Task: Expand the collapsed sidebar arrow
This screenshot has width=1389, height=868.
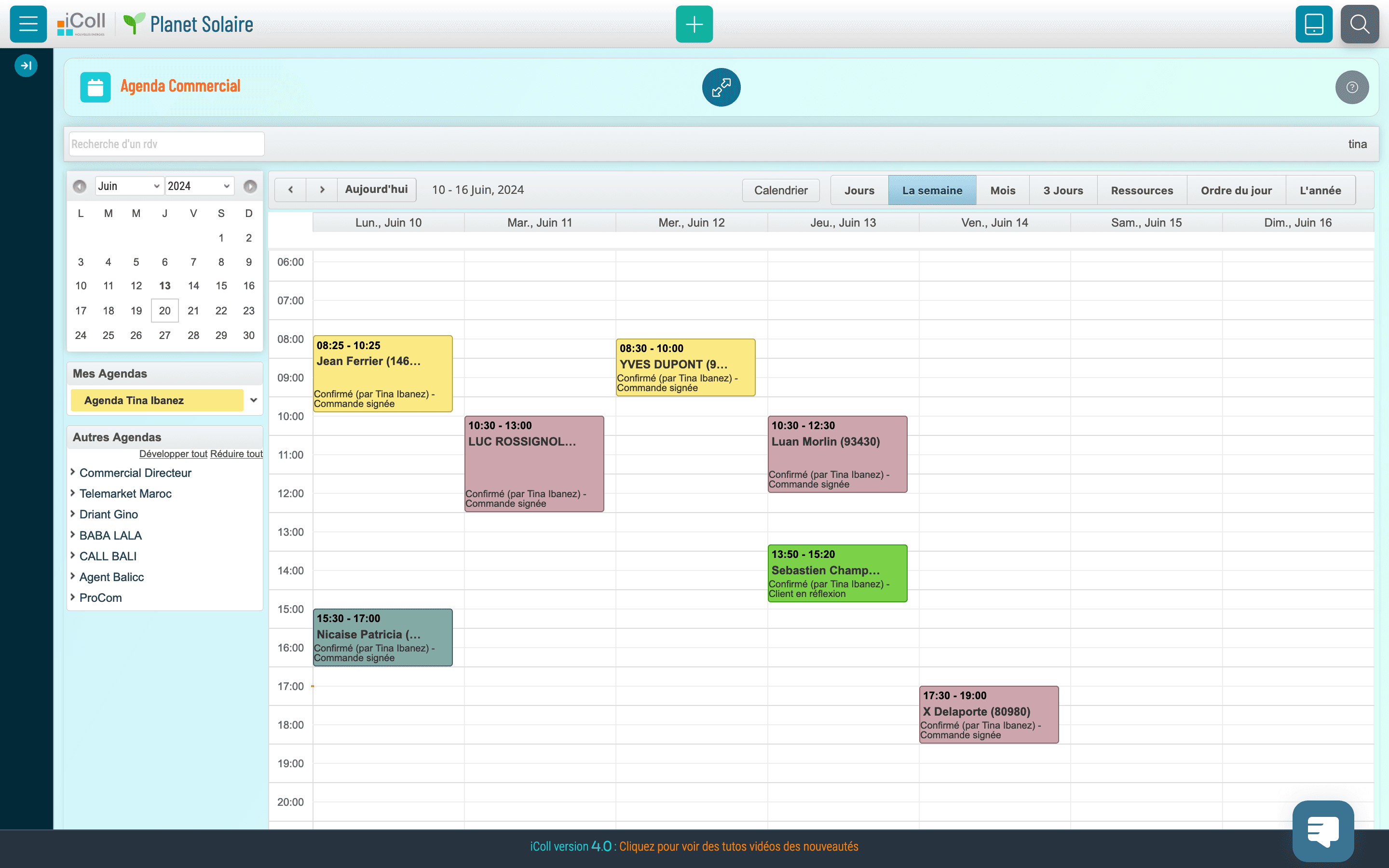Action: [26, 66]
